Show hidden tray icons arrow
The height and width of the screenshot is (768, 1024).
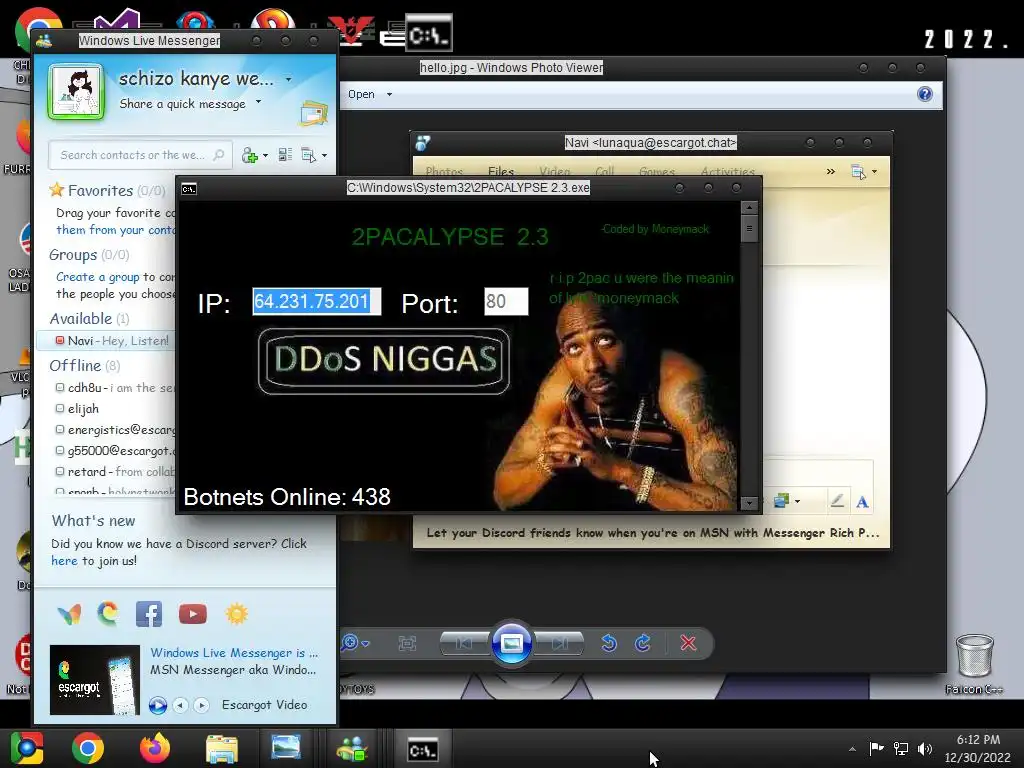tap(852, 749)
